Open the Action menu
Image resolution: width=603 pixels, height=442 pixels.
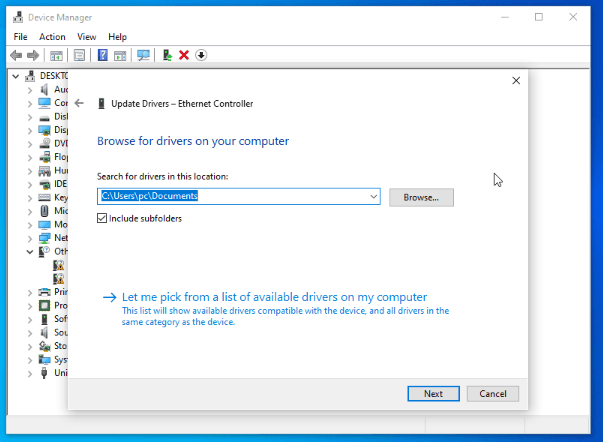[x=52, y=37]
